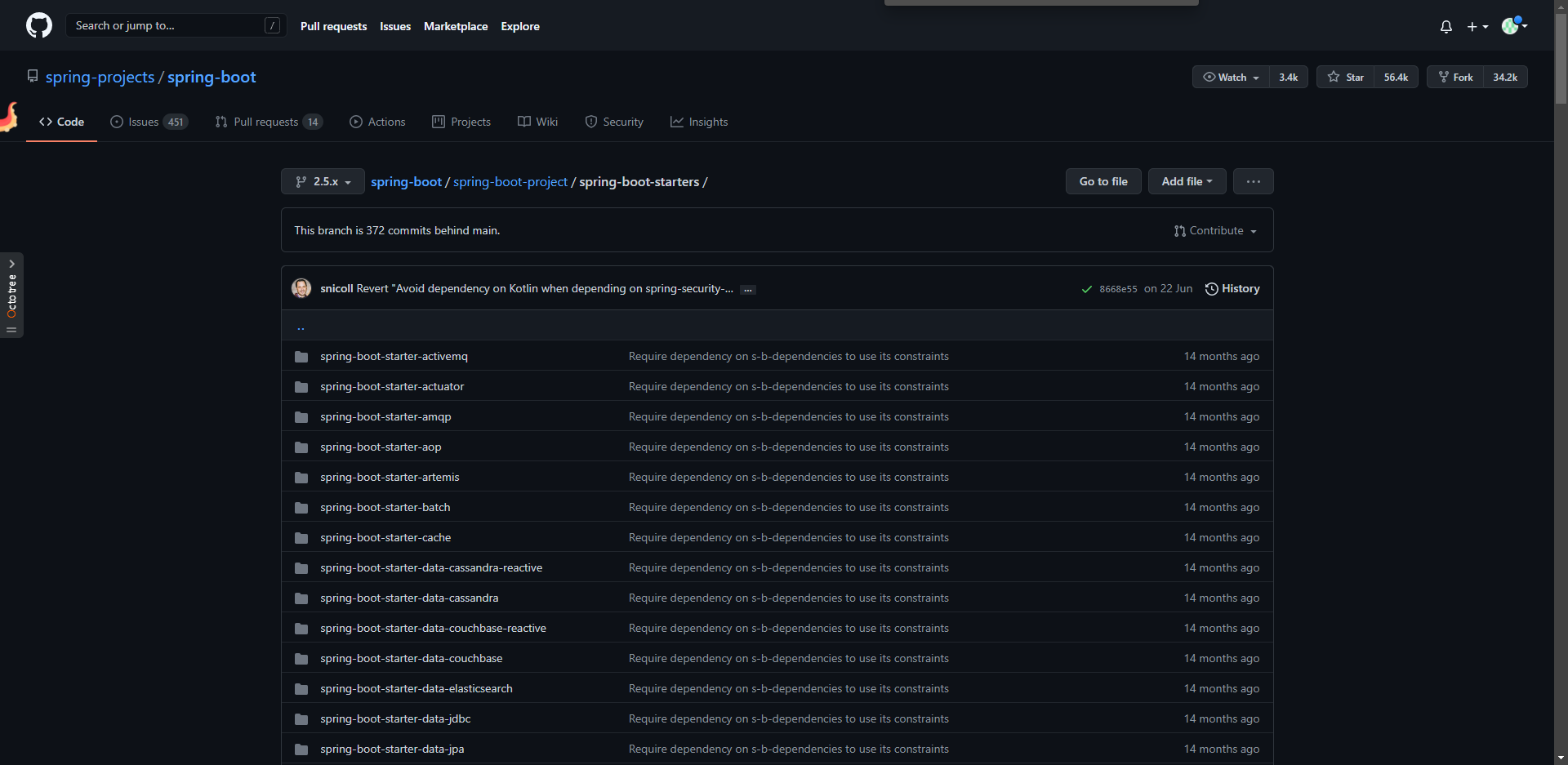
Task: Switch to the Security tab
Action: click(614, 122)
